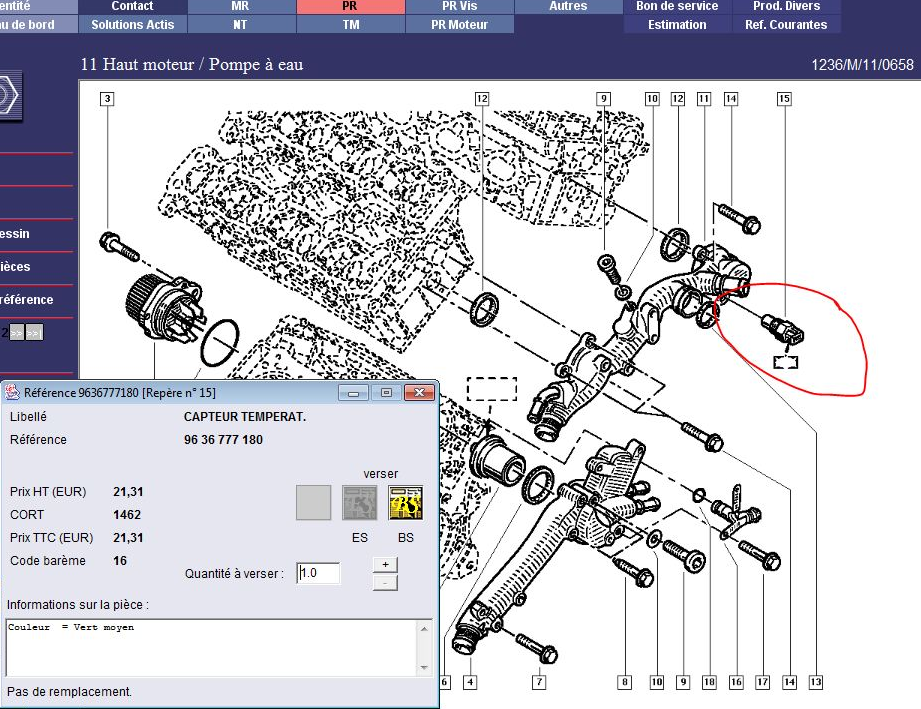The height and width of the screenshot is (709, 921).
Task: Increase quantity with the plus button
Action: (x=385, y=565)
